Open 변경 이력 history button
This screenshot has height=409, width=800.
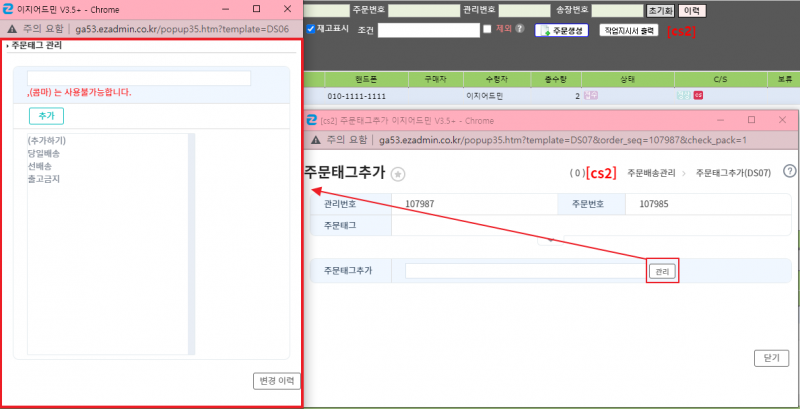tap(277, 381)
